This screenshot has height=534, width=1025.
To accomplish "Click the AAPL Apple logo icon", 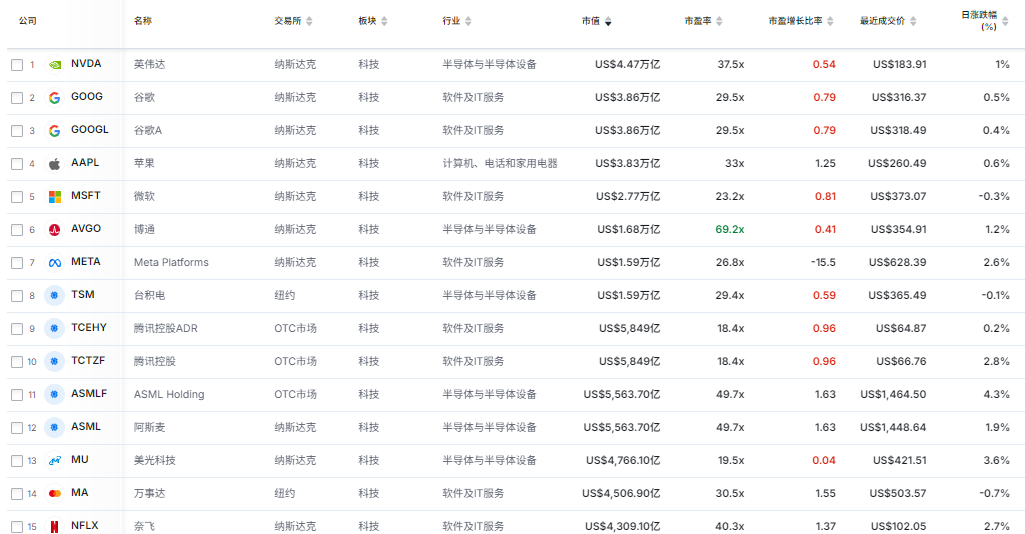I will pyautogui.click(x=55, y=163).
